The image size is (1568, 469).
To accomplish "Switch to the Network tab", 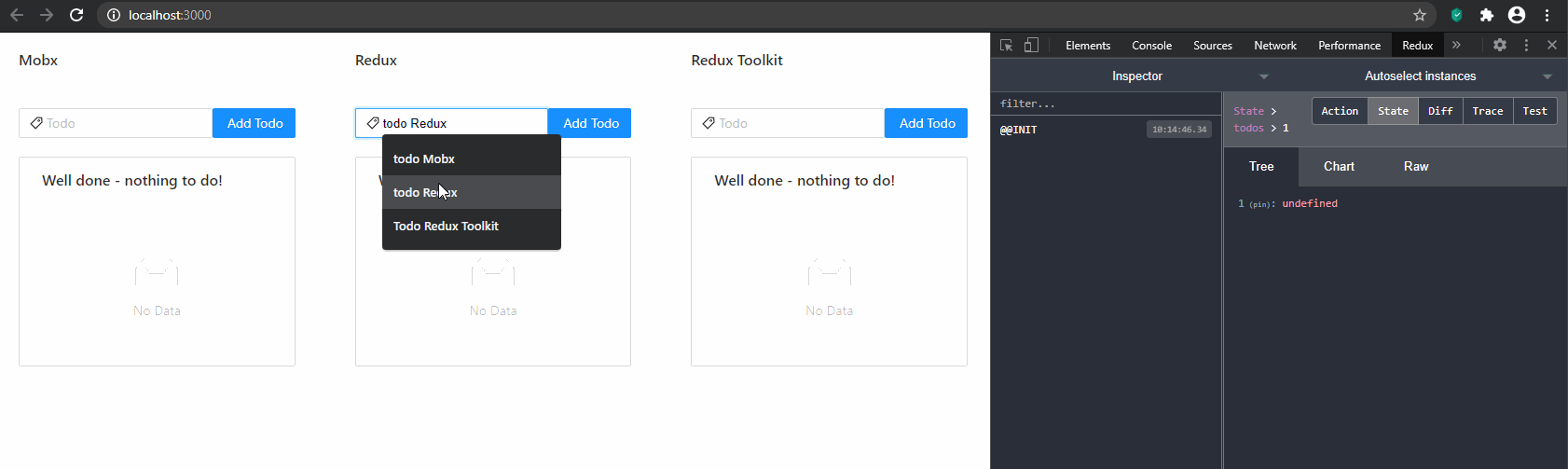I will point(1275,46).
